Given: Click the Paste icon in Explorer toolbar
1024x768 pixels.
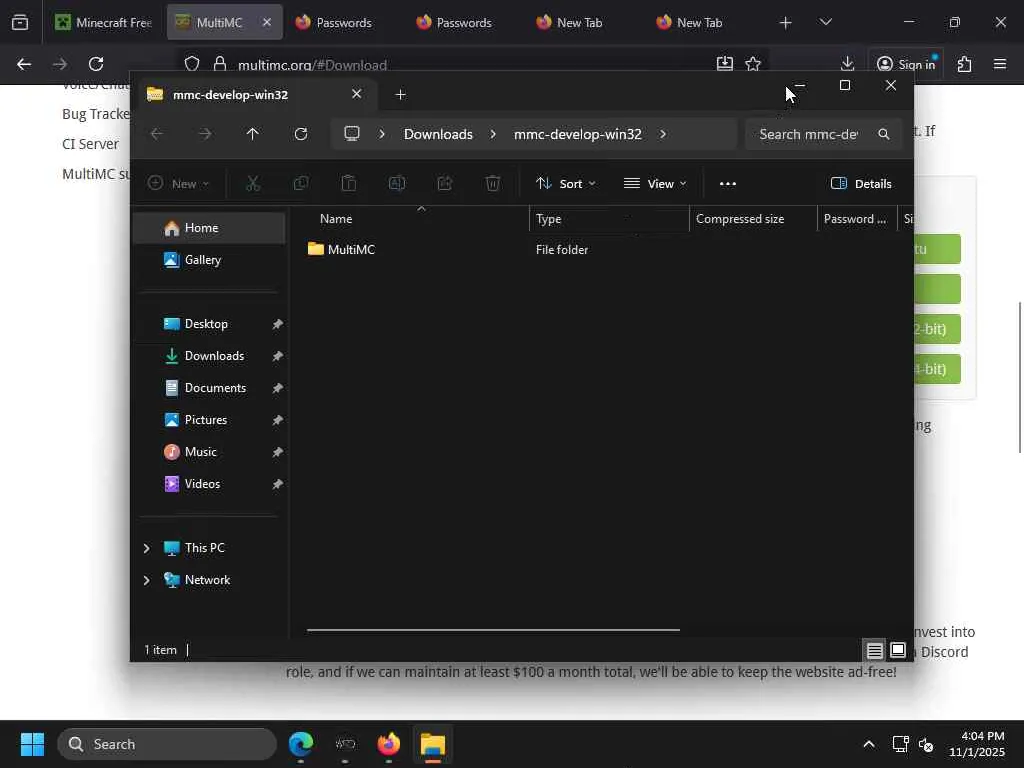Looking at the screenshot, I should pos(349,184).
